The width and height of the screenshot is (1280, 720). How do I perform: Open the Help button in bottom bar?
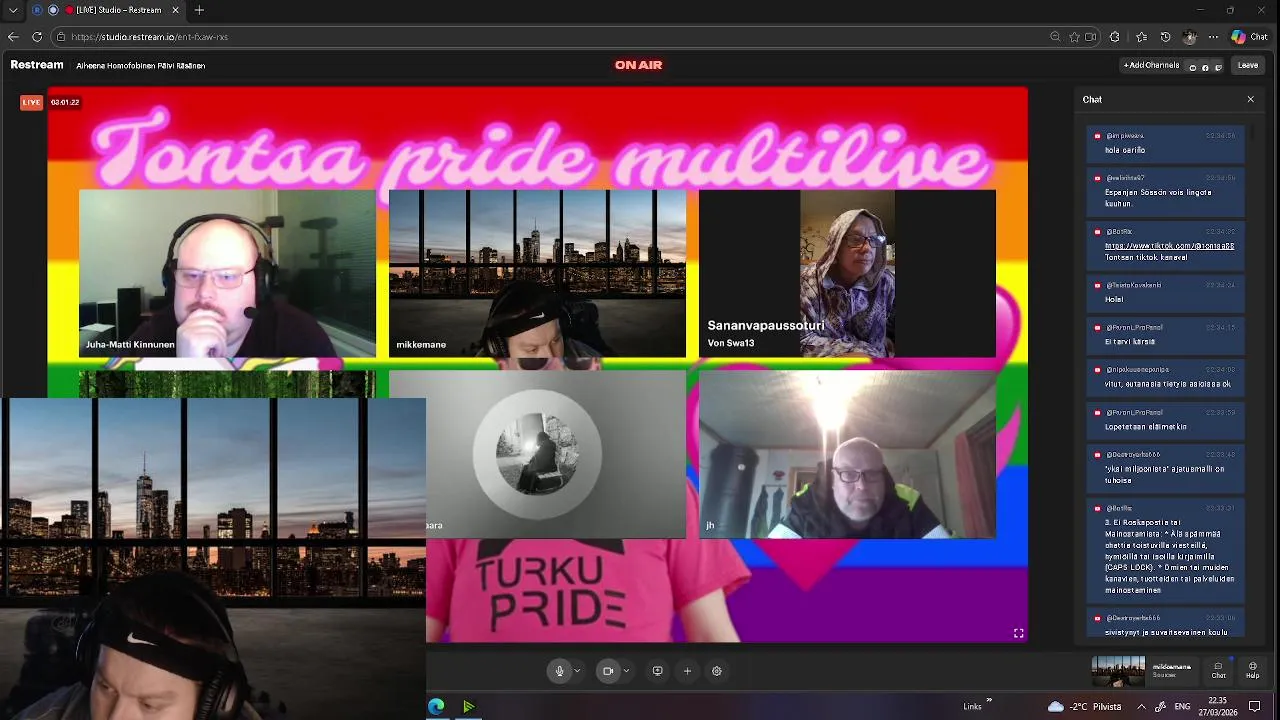point(1253,670)
